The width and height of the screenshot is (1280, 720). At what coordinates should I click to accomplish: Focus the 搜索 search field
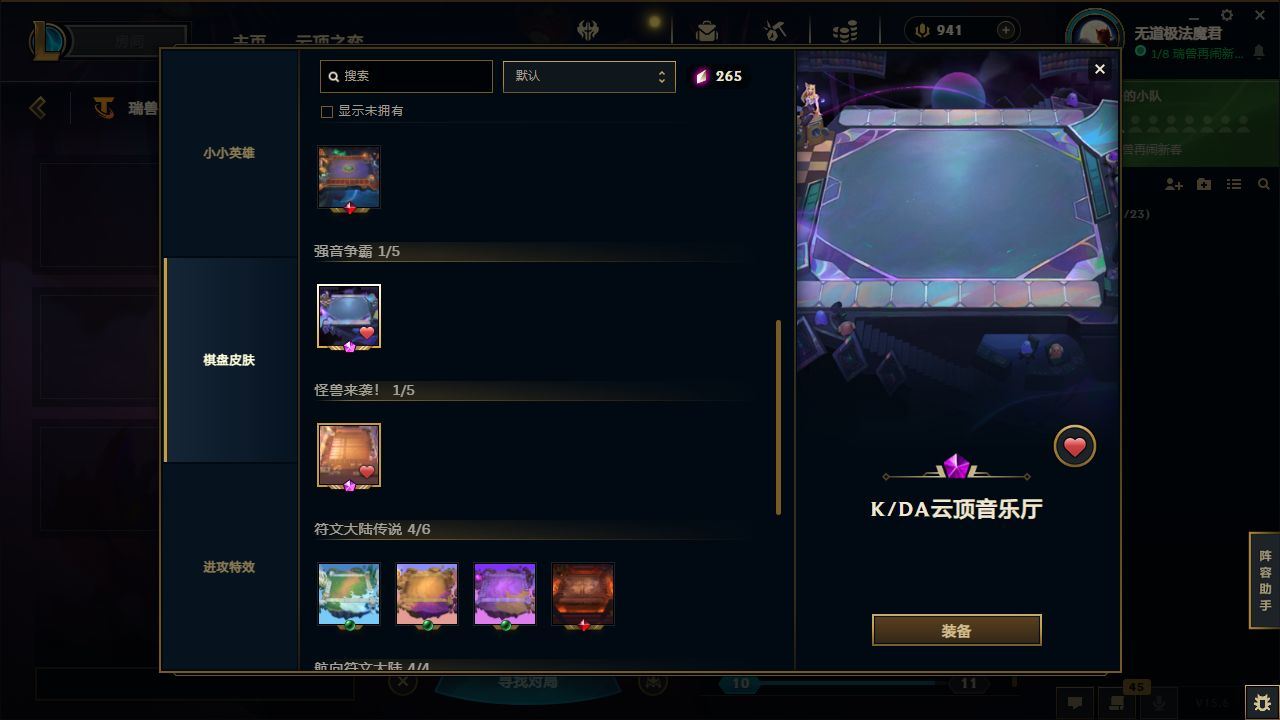tap(407, 76)
